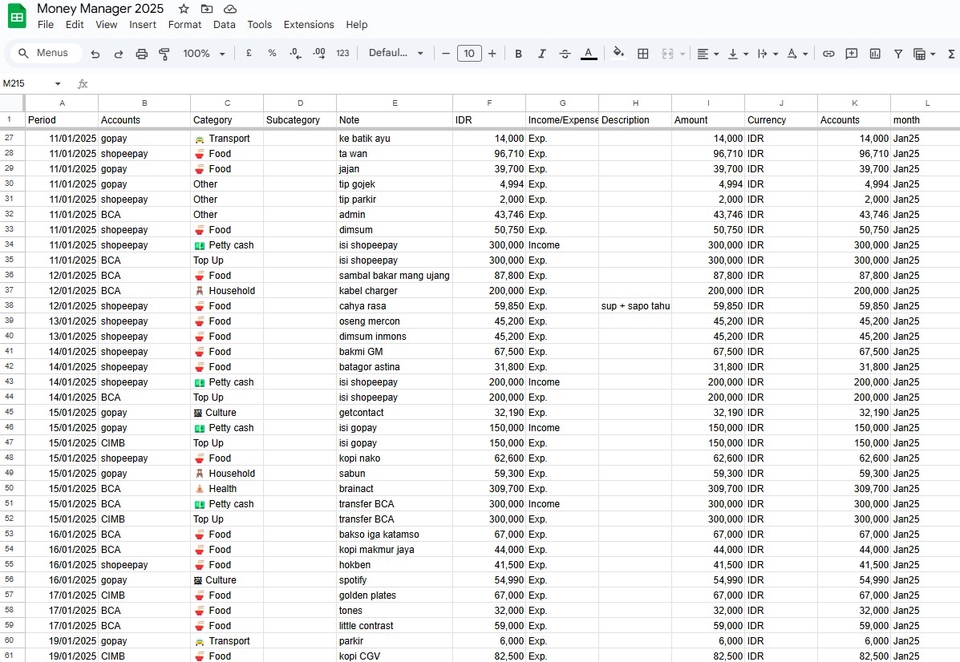Open the Format menu
The width and height of the screenshot is (960, 662).
click(x=184, y=24)
